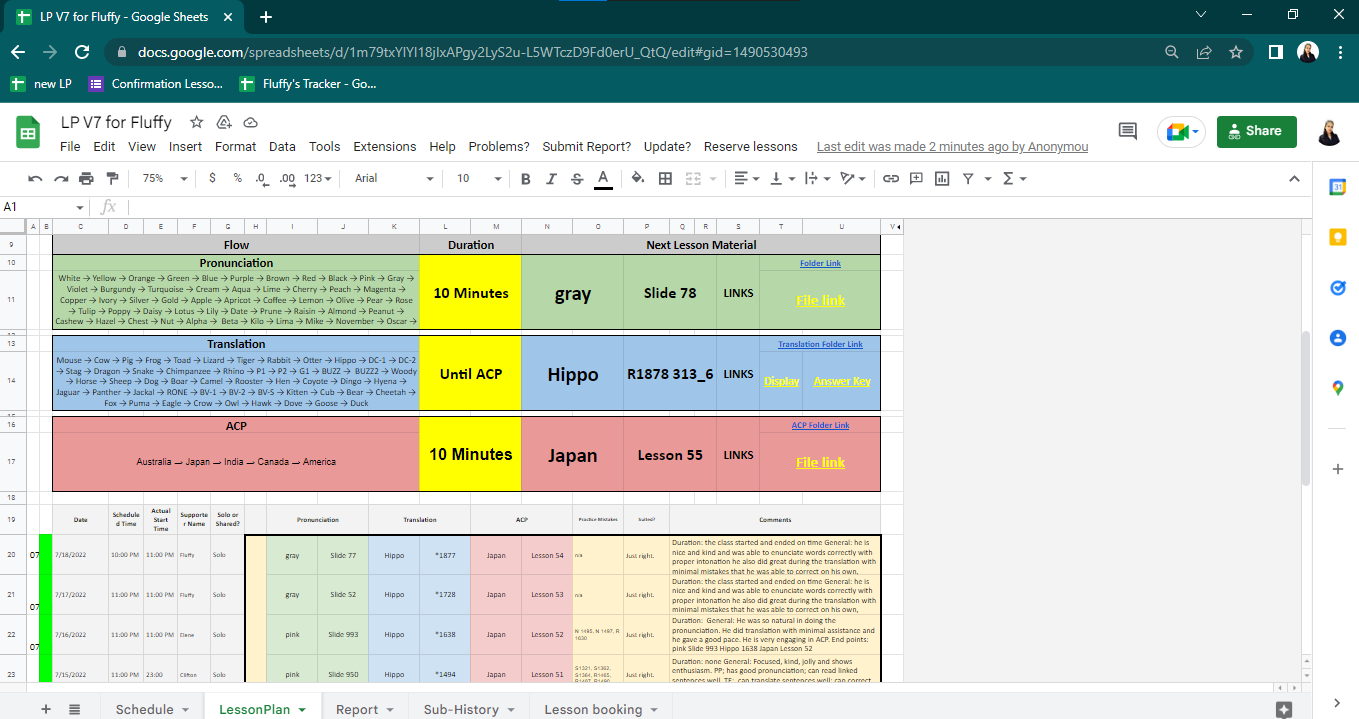
Task: Click the Insert link icon
Action: tap(889, 178)
